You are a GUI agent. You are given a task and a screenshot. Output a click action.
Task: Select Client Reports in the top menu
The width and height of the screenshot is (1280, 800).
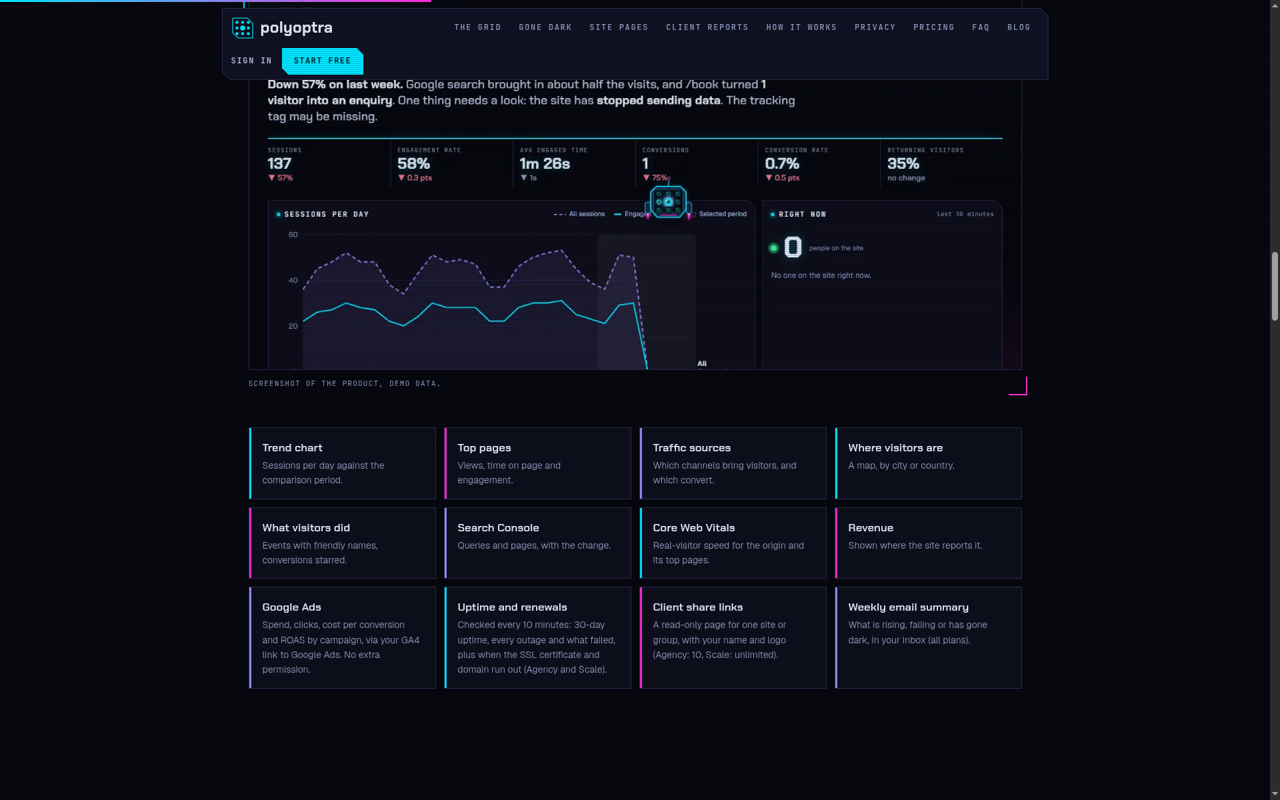pyautogui.click(x=707, y=27)
